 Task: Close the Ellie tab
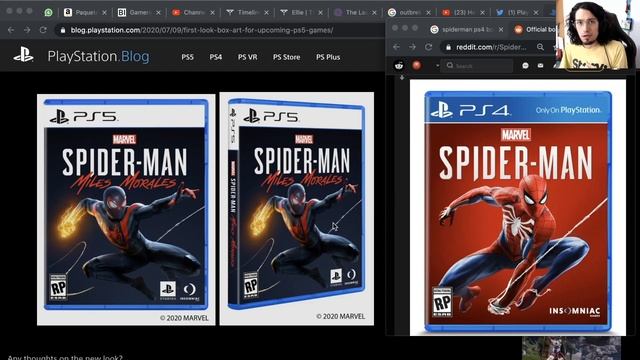(320, 13)
